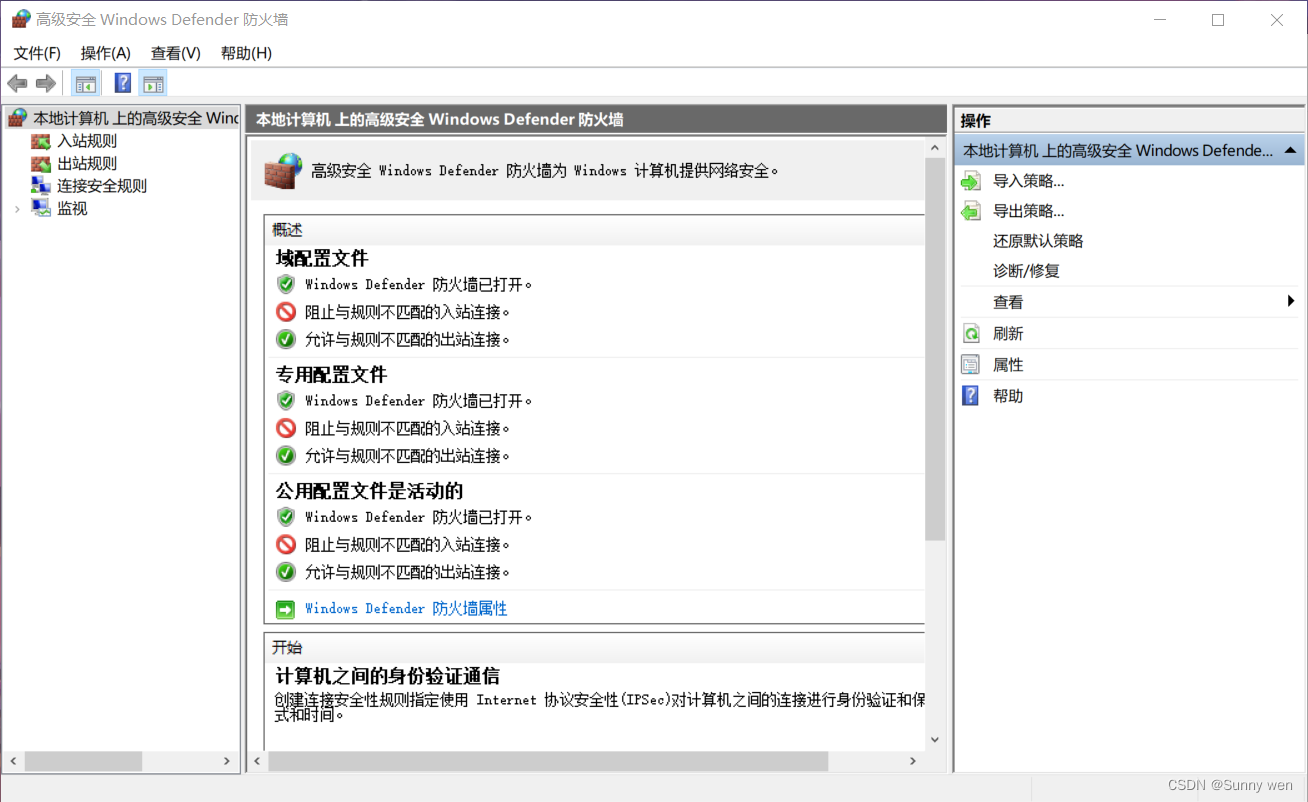Image resolution: width=1308 pixels, height=802 pixels.
Task: Click the back navigation arrow icon
Action: click(17, 83)
